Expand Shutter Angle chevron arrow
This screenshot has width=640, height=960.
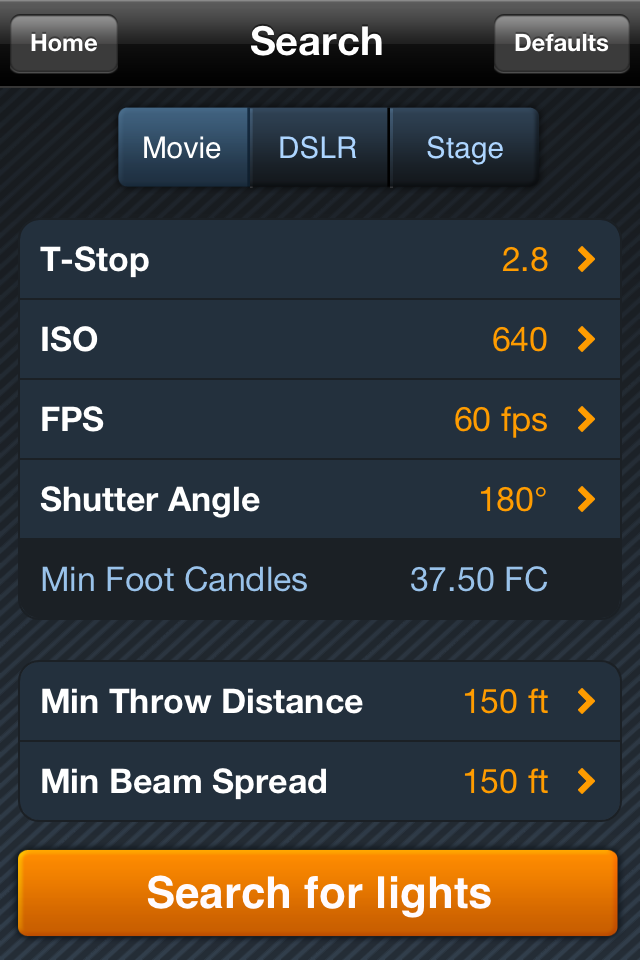[586, 500]
